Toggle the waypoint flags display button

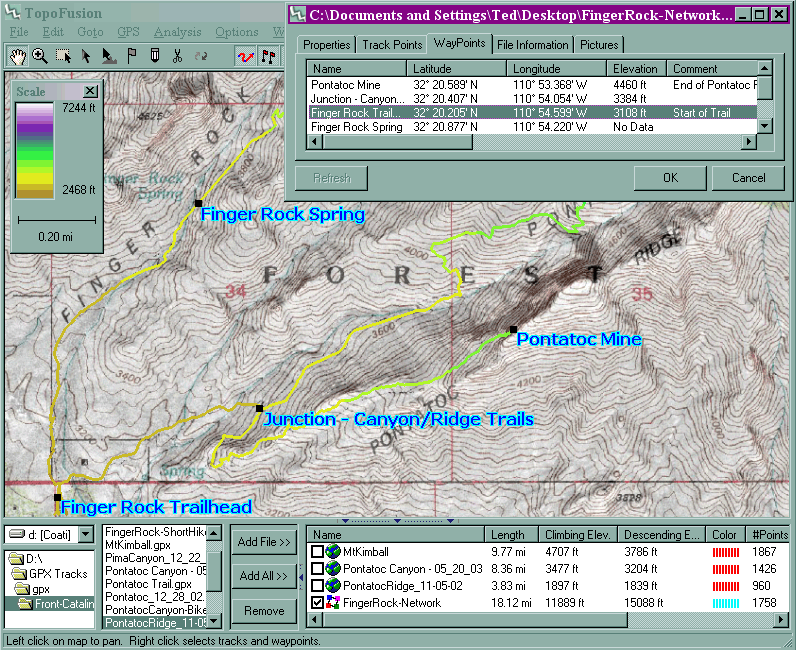click(268, 56)
